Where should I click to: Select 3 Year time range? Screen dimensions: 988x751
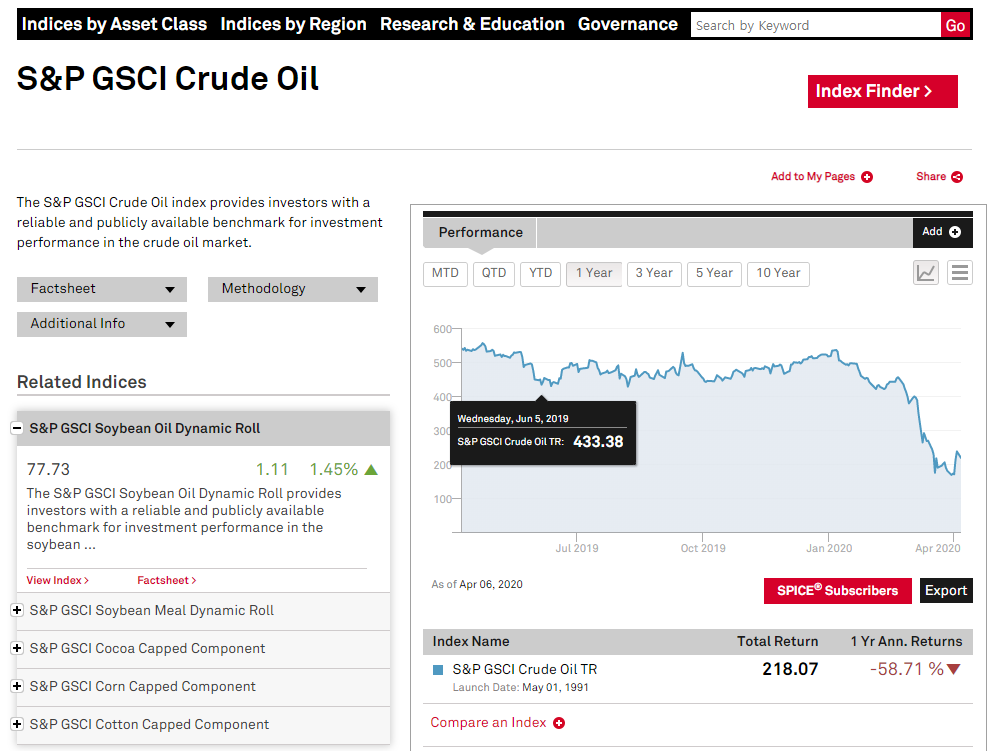point(654,273)
